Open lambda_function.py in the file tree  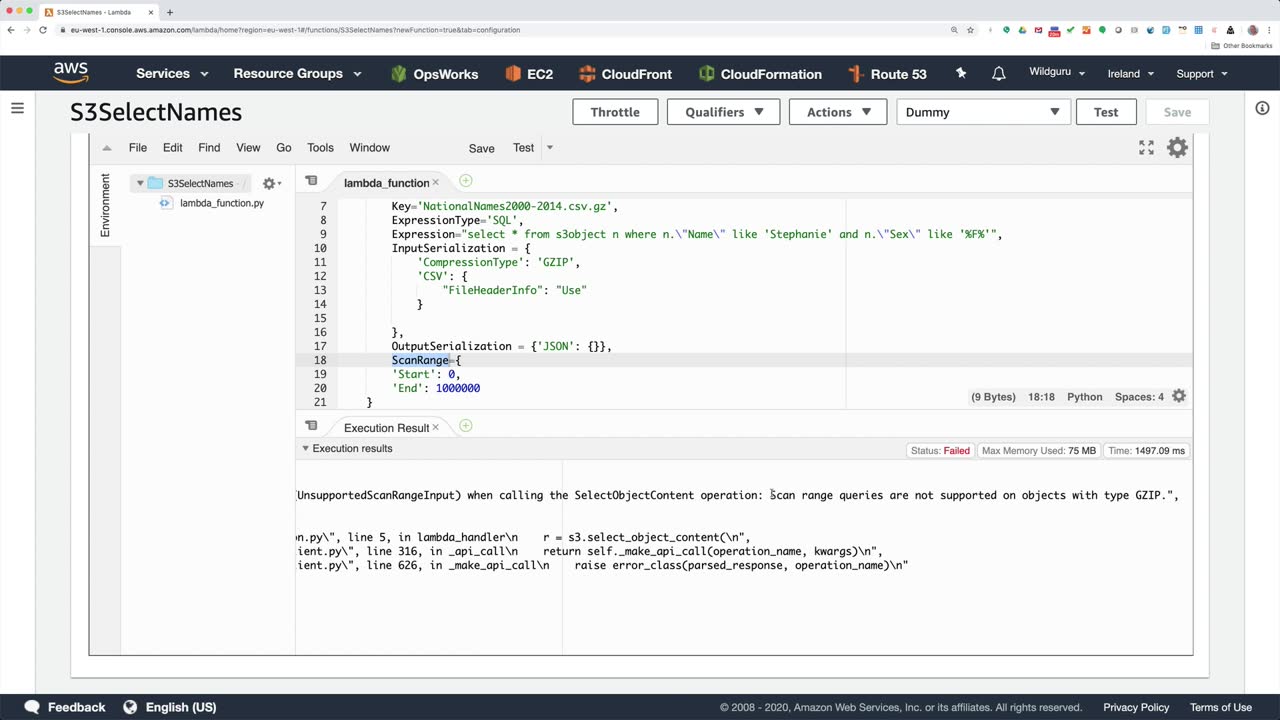221,203
